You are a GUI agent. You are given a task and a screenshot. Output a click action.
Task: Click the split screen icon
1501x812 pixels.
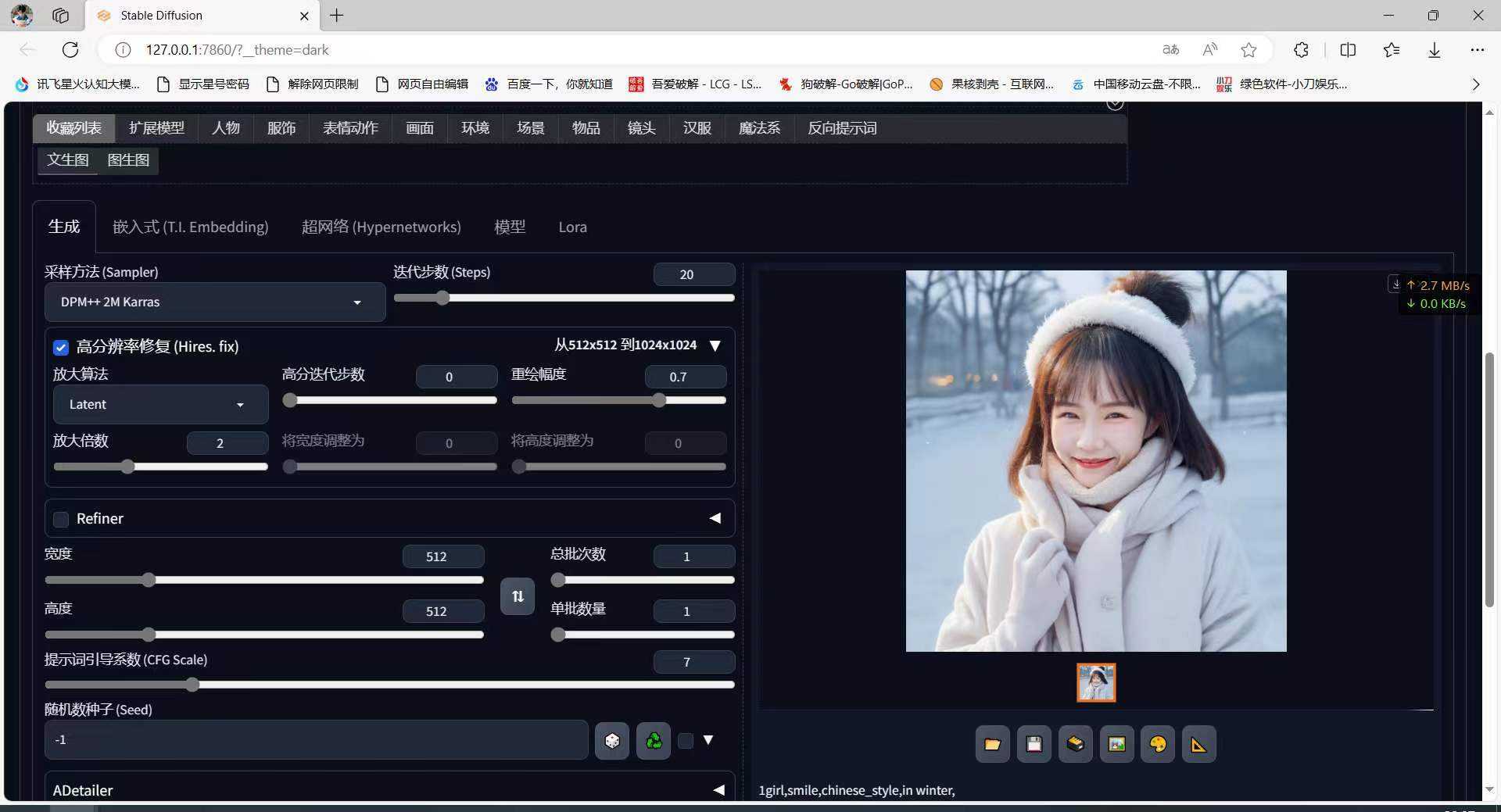click(1348, 50)
